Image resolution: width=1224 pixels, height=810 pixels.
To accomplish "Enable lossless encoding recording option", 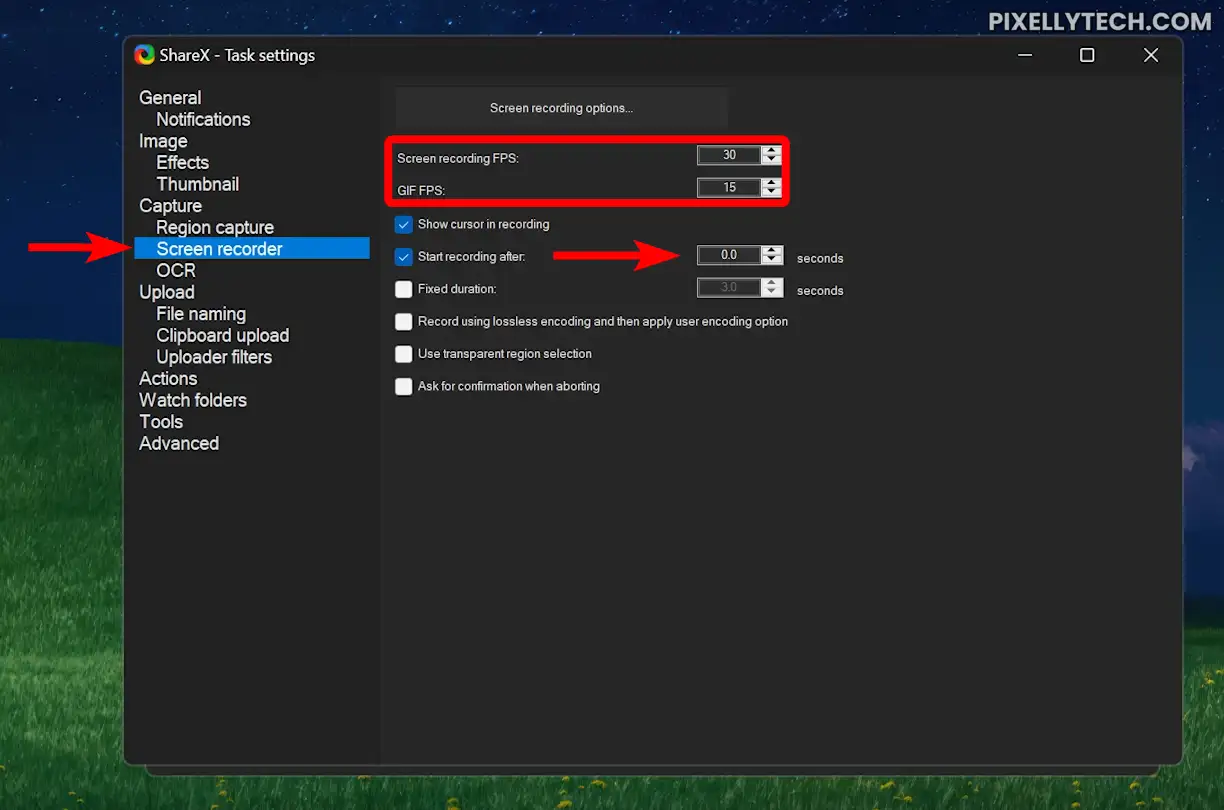I will pos(404,321).
